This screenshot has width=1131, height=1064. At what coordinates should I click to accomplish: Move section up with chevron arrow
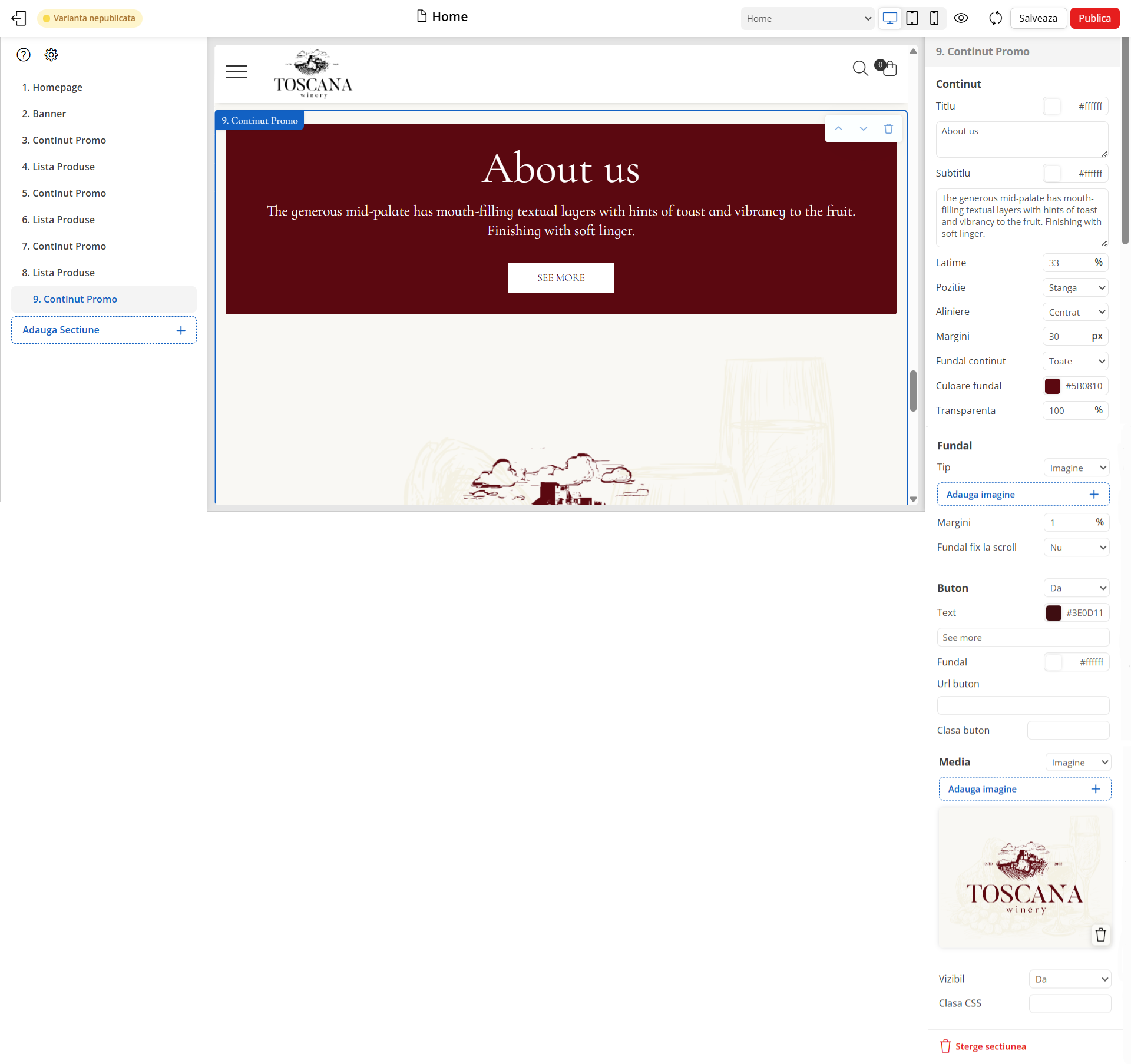838,129
